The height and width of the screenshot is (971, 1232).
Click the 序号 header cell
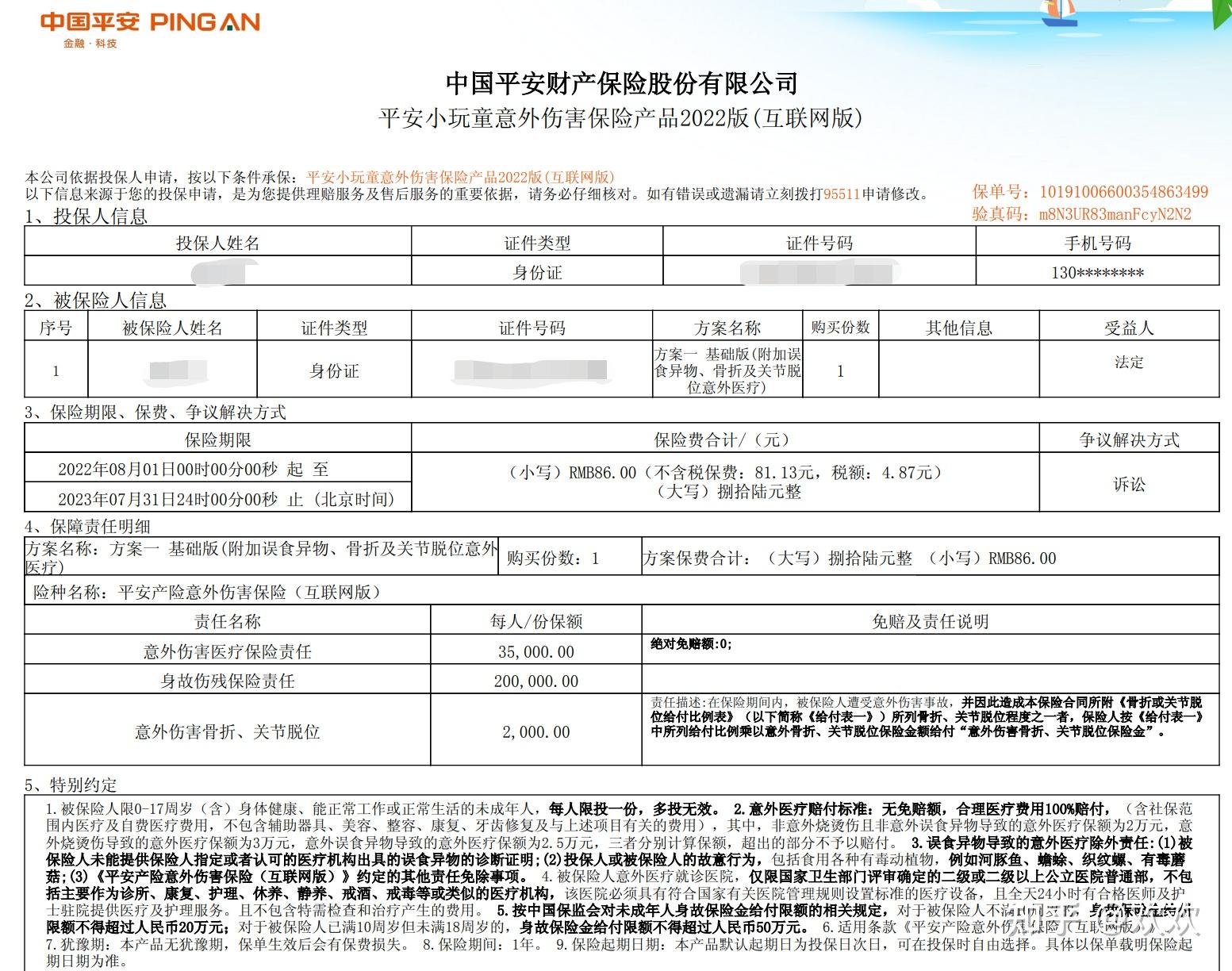tap(56, 328)
